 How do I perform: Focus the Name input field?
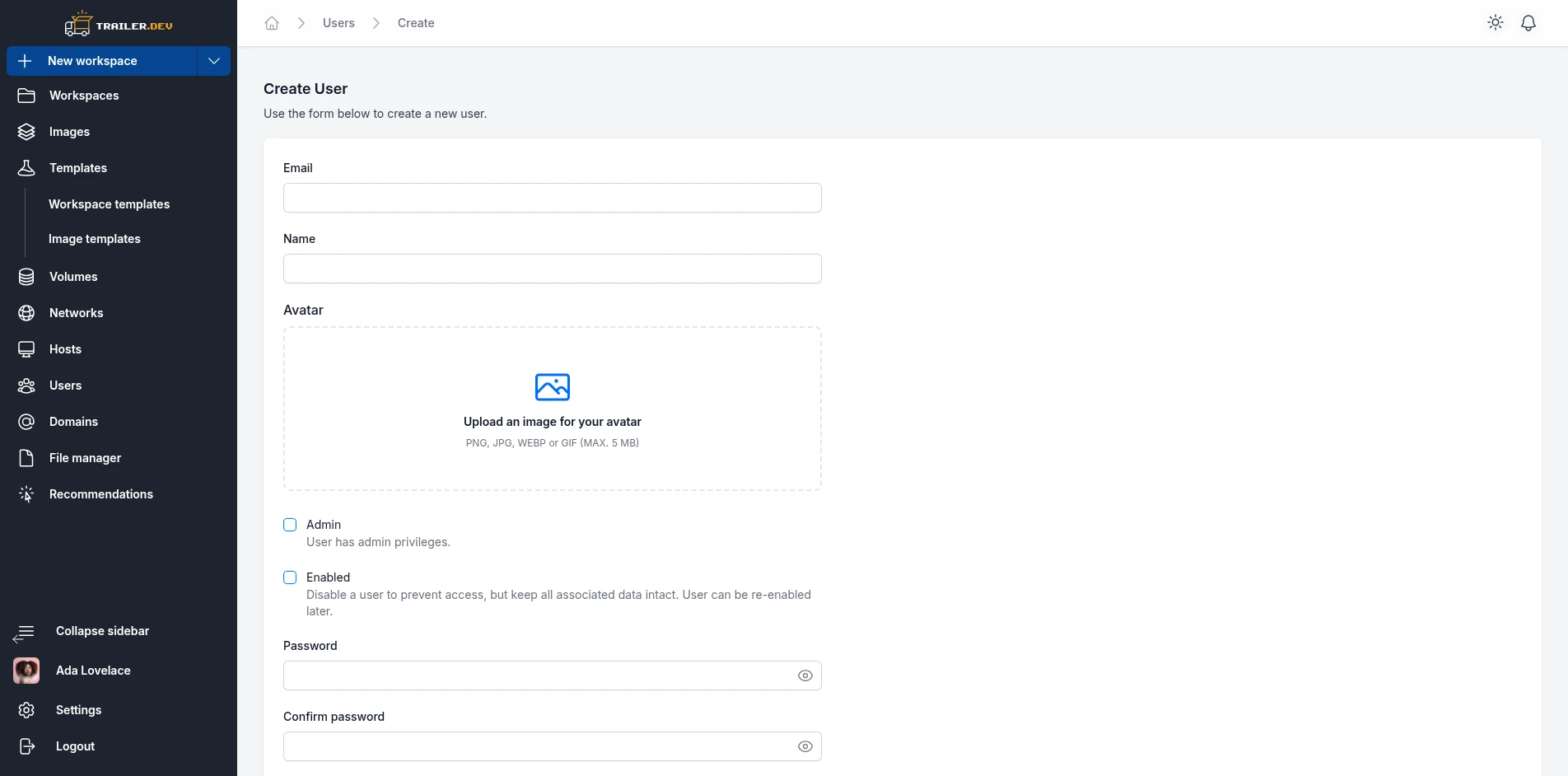point(553,269)
